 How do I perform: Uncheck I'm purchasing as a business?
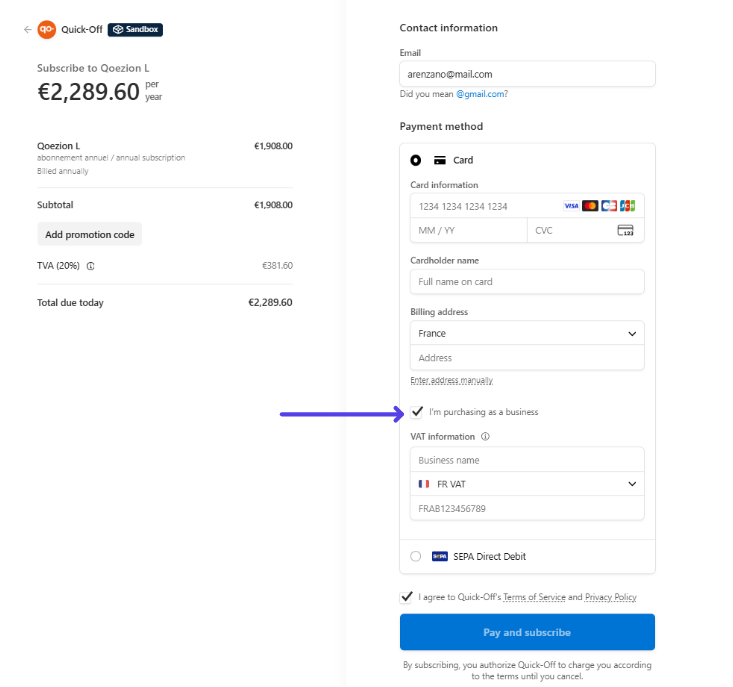click(x=417, y=412)
